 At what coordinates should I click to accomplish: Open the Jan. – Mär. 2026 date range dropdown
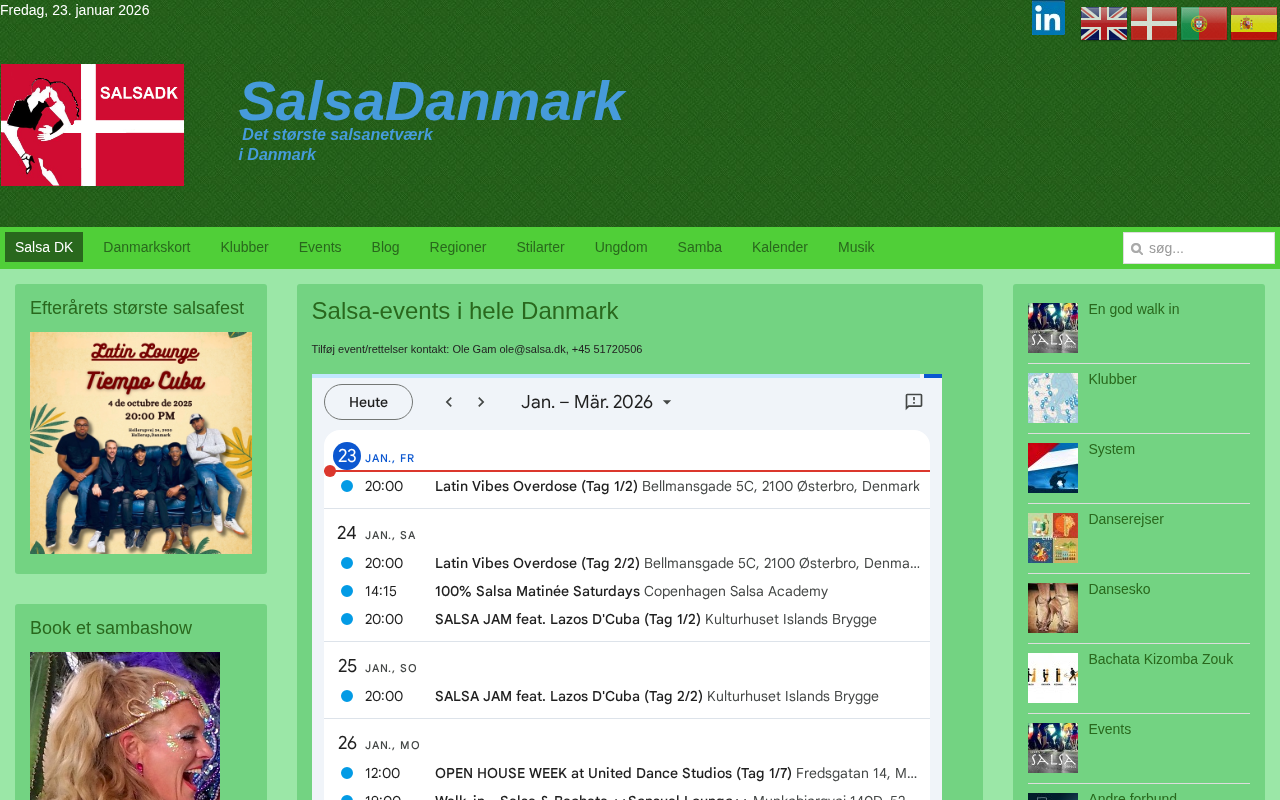pos(597,402)
